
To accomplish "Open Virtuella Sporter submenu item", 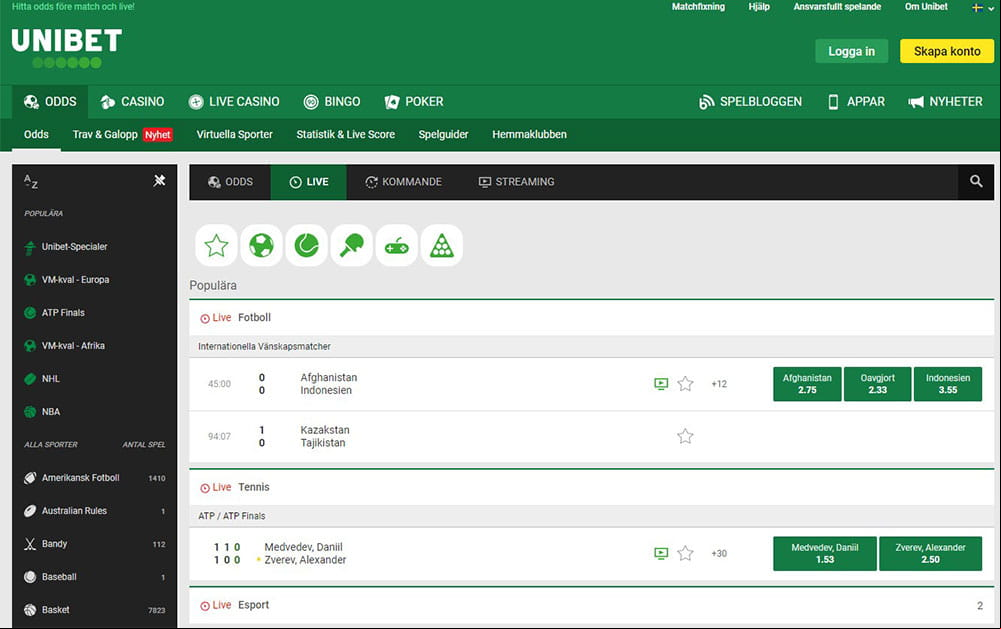I will tap(234, 134).
